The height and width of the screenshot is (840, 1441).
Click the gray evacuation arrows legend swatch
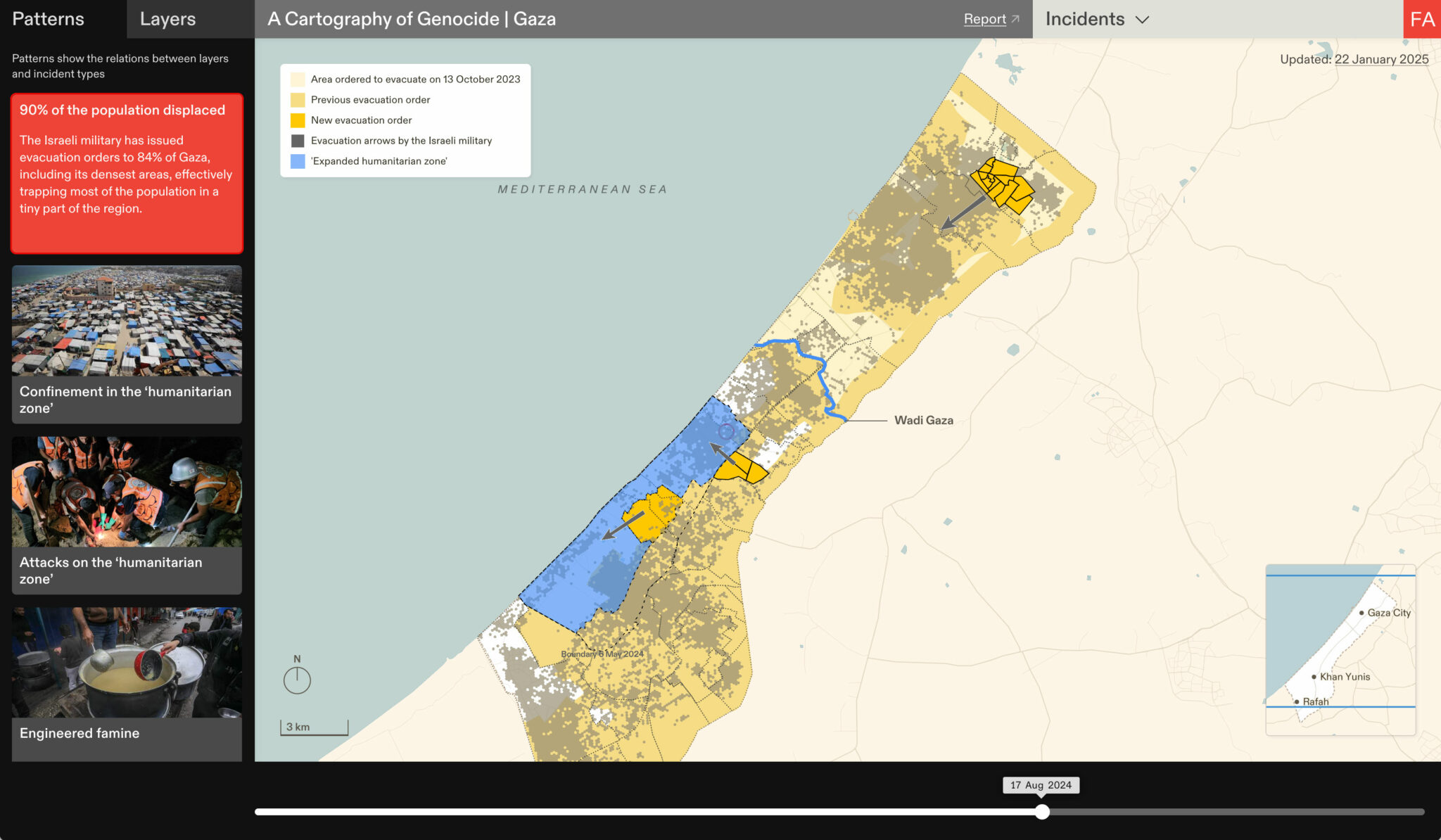click(x=298, y=141)
